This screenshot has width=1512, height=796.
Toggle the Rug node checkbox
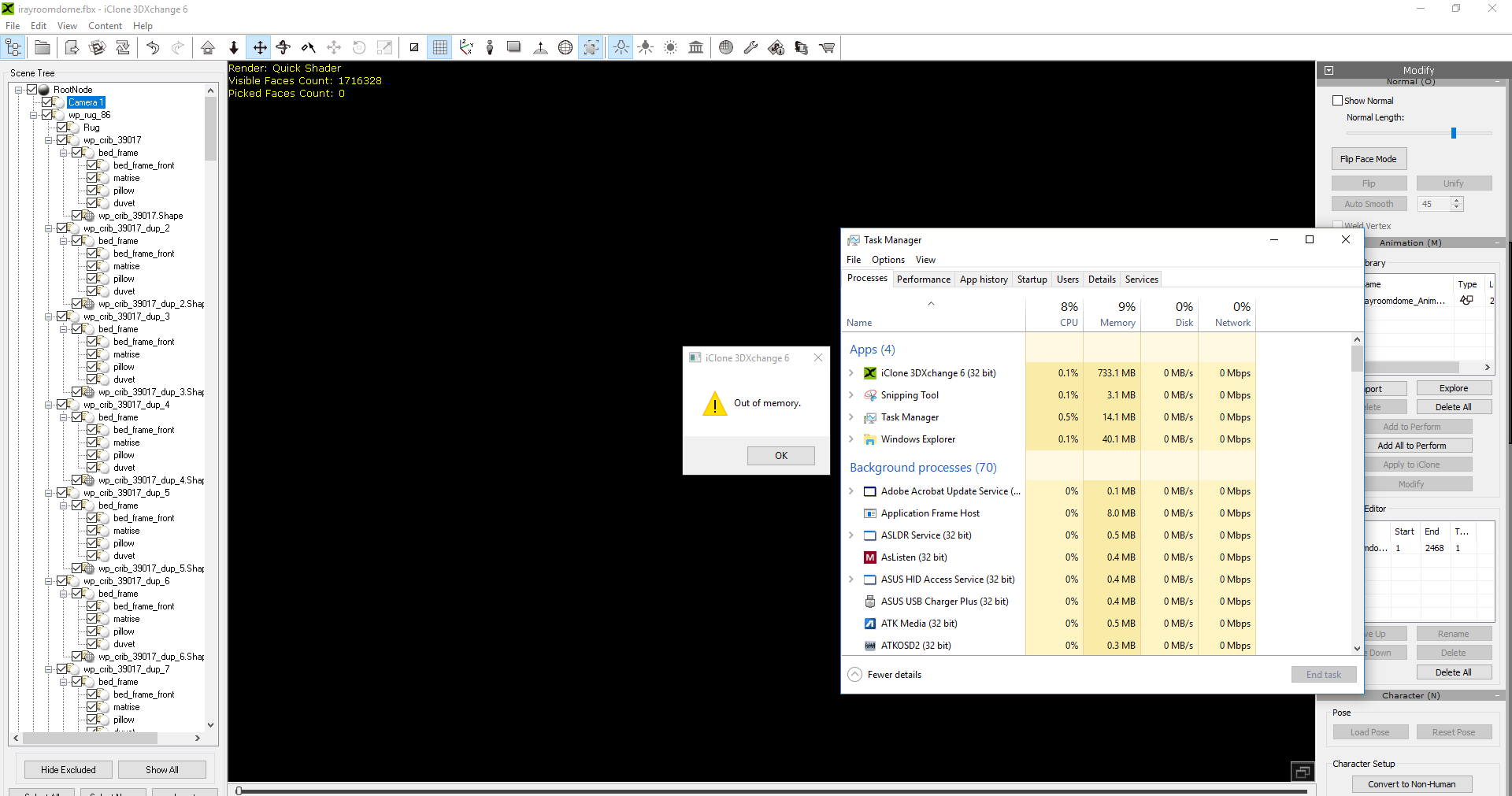coord(61,128)
